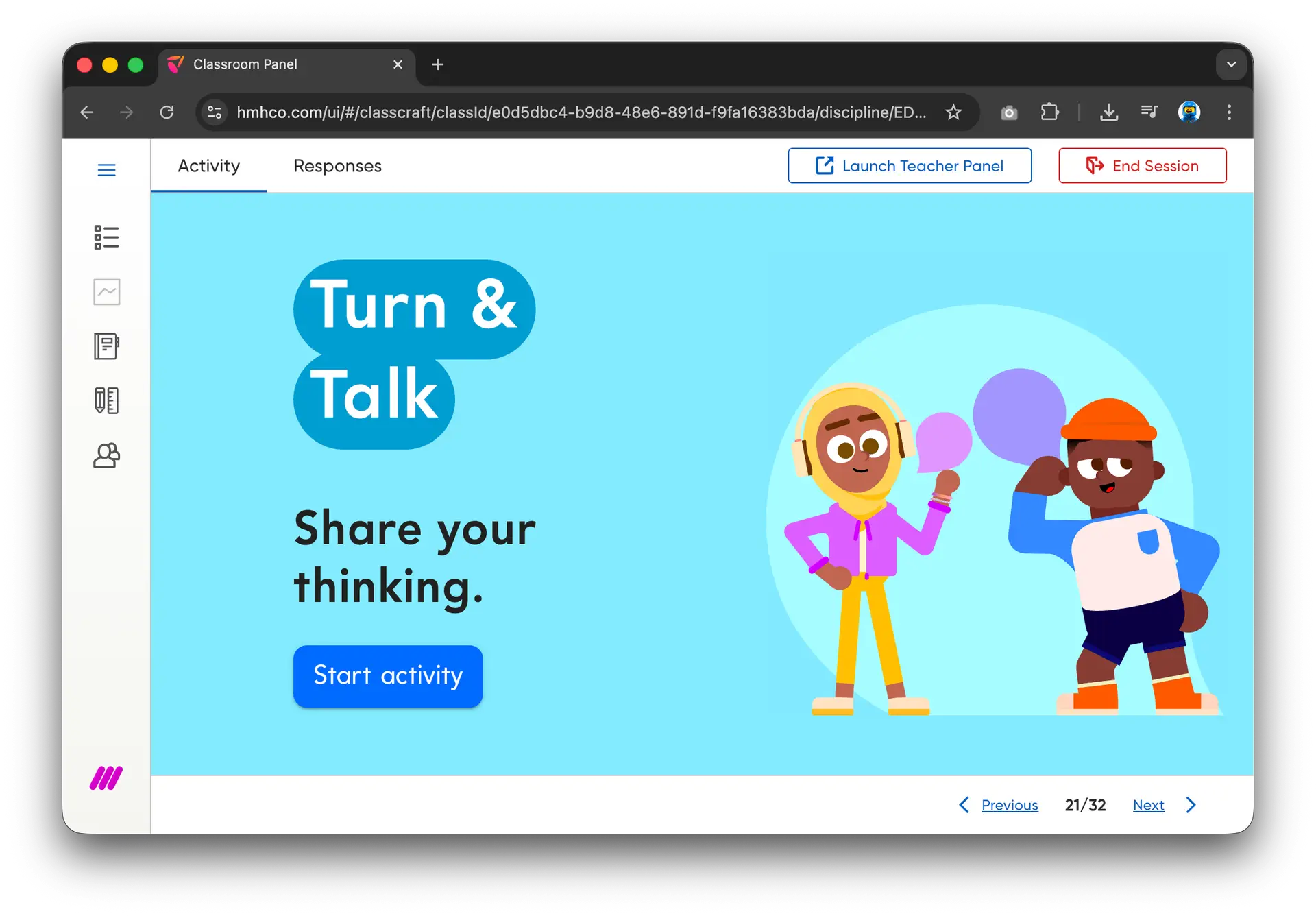Open the students roster icon

coord(106,455)
